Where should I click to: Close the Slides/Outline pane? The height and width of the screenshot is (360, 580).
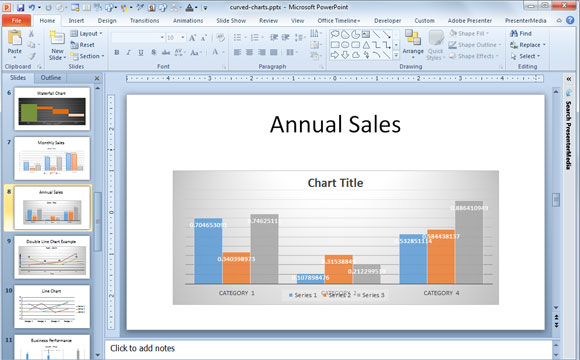97,78
